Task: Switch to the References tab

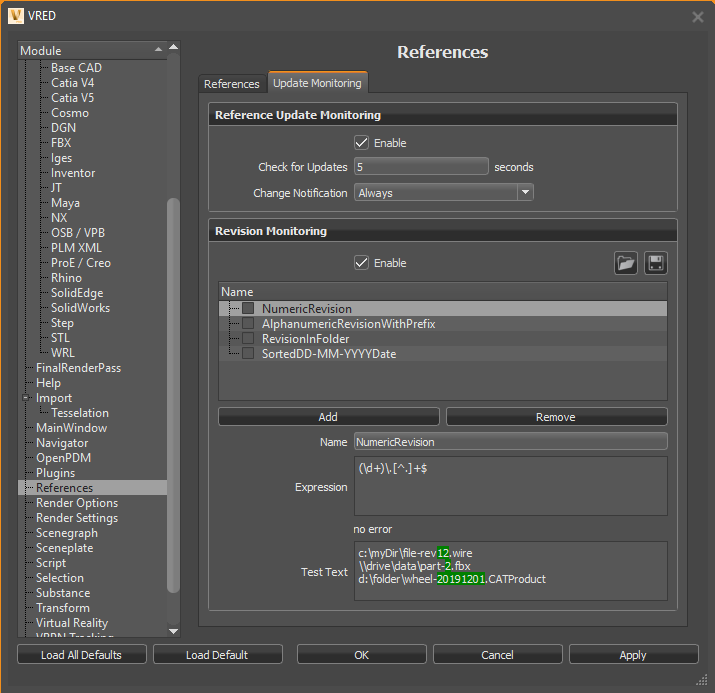Action: point(232,84)
